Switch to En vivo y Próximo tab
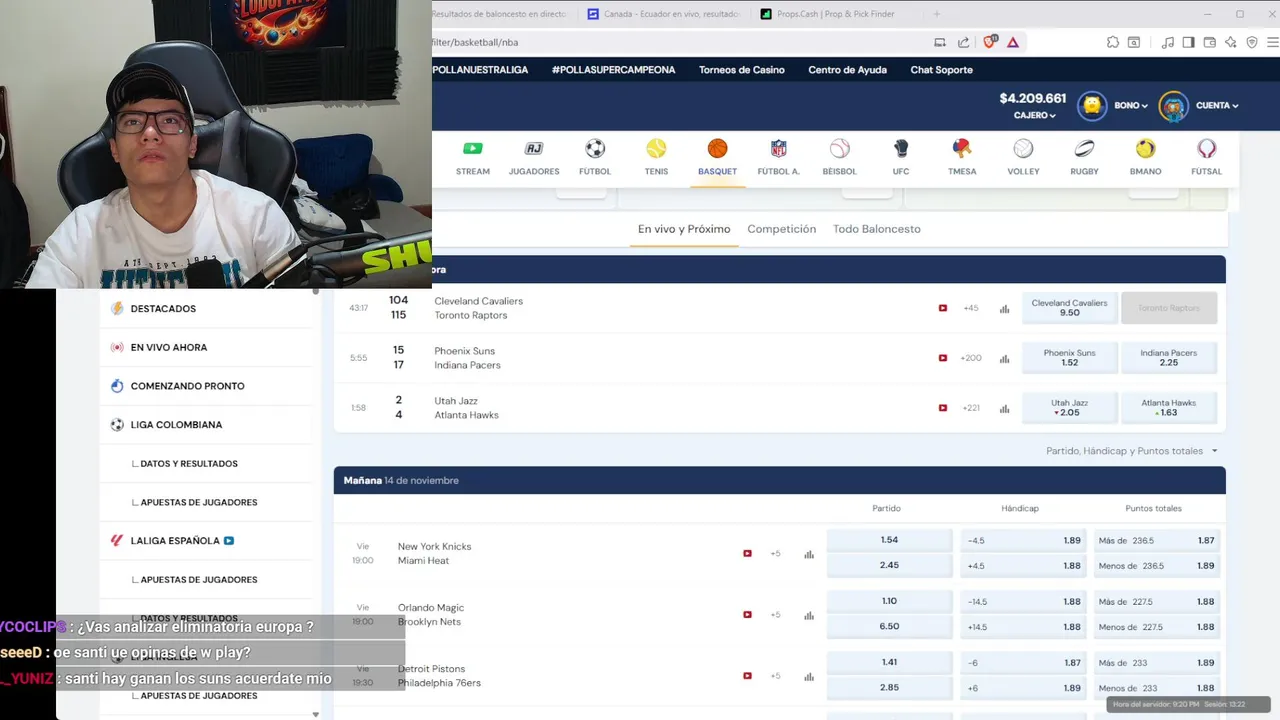 tap(684, 229)
